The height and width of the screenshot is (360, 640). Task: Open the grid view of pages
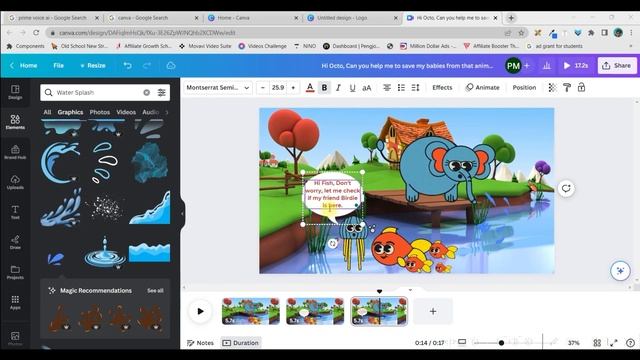click(x=597, y=343)
